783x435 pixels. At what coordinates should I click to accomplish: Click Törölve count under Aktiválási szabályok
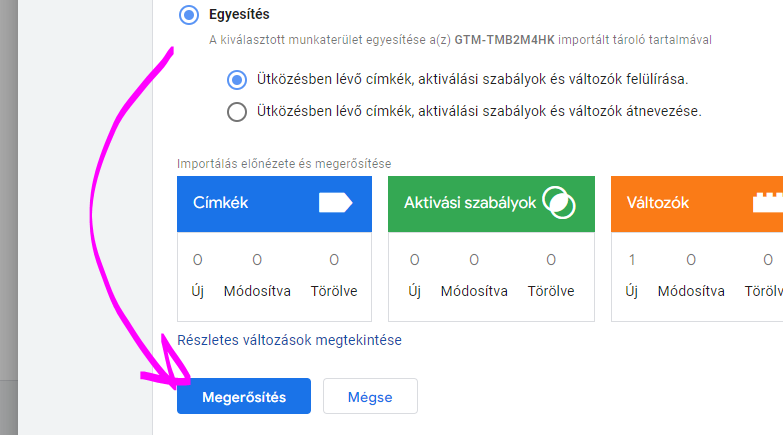(x=550, y=260)
